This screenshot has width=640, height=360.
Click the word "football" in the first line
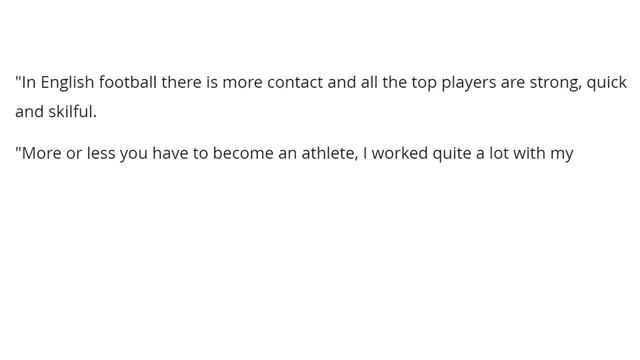pyautogui.click(x=128, y=82)
